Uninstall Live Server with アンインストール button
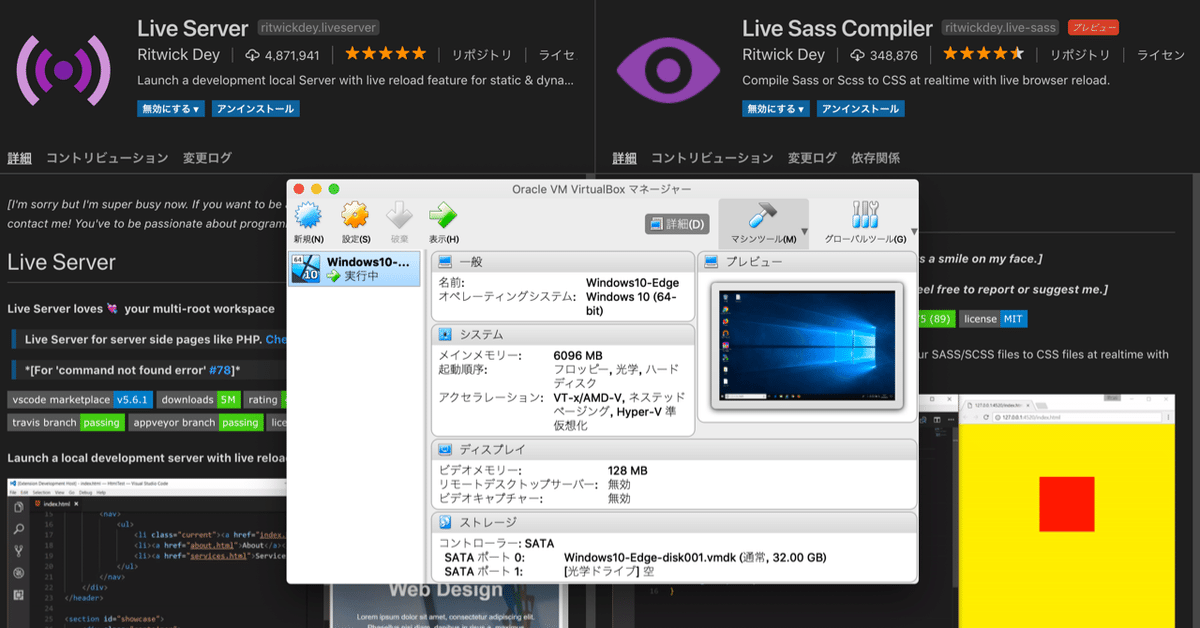This screenshot has height=628, width=1200. 255,109
